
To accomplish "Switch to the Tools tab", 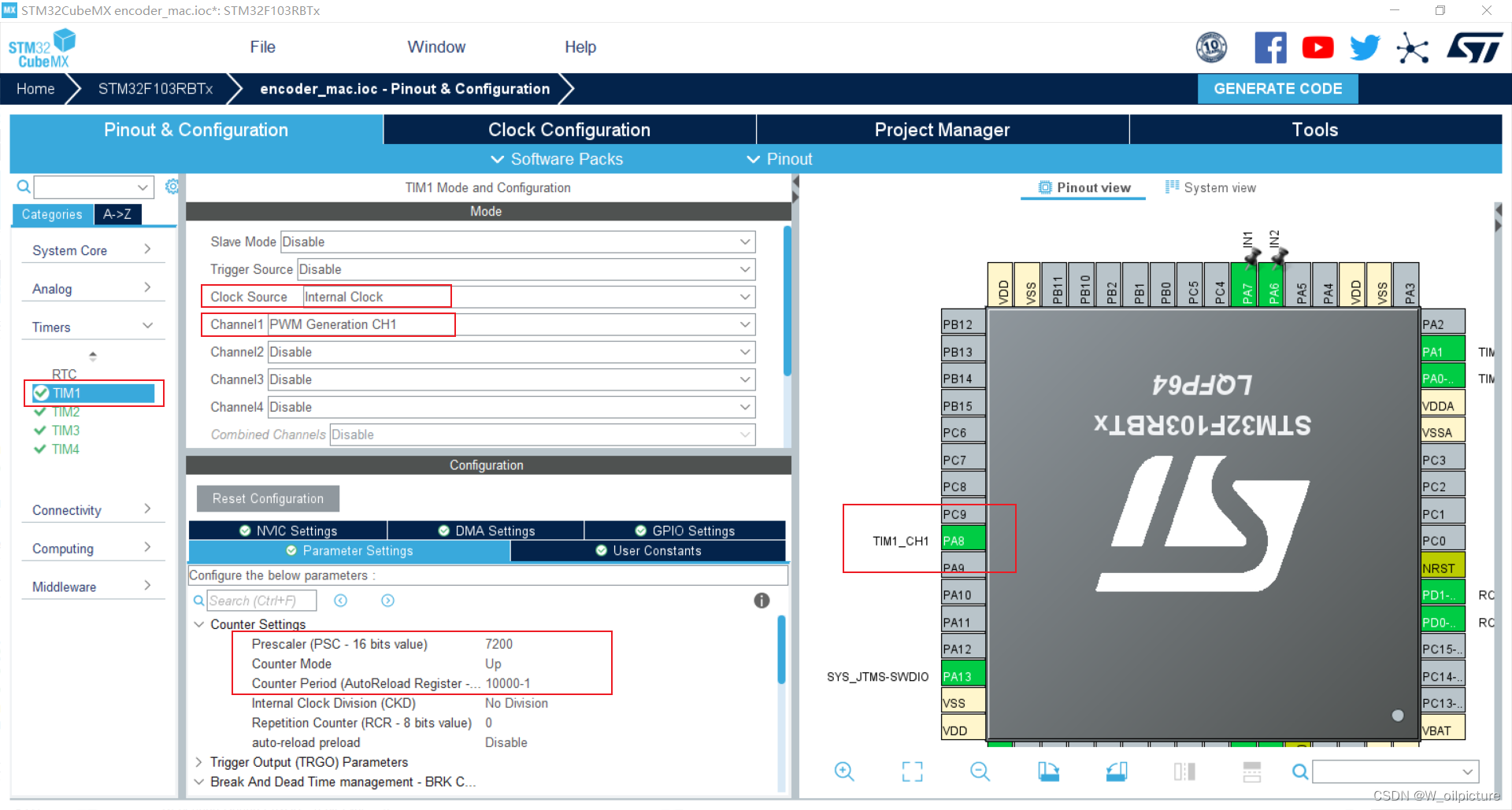I will (1315, 130).
